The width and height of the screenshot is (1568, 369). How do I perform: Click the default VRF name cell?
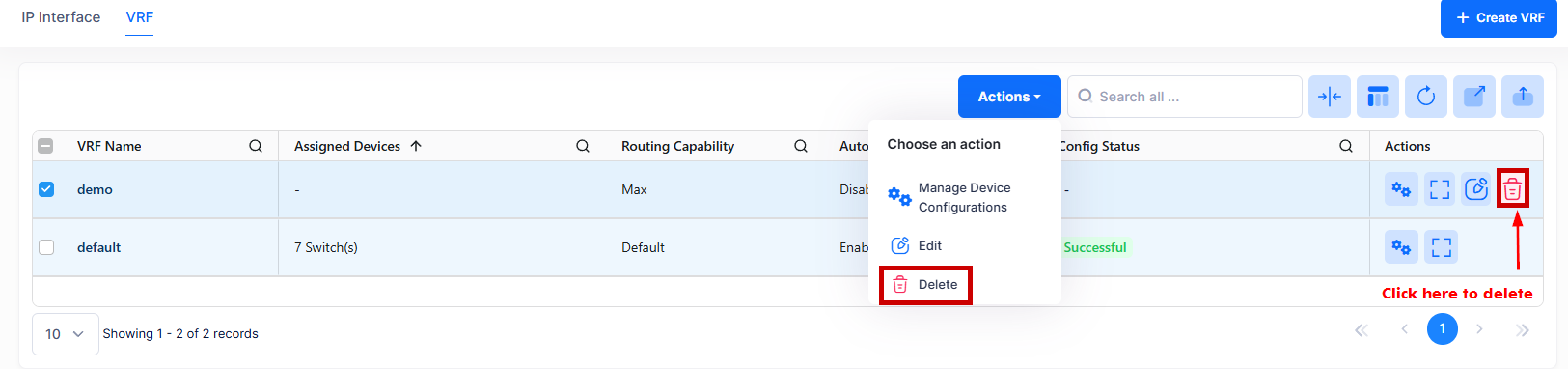[x=98, y=247]
